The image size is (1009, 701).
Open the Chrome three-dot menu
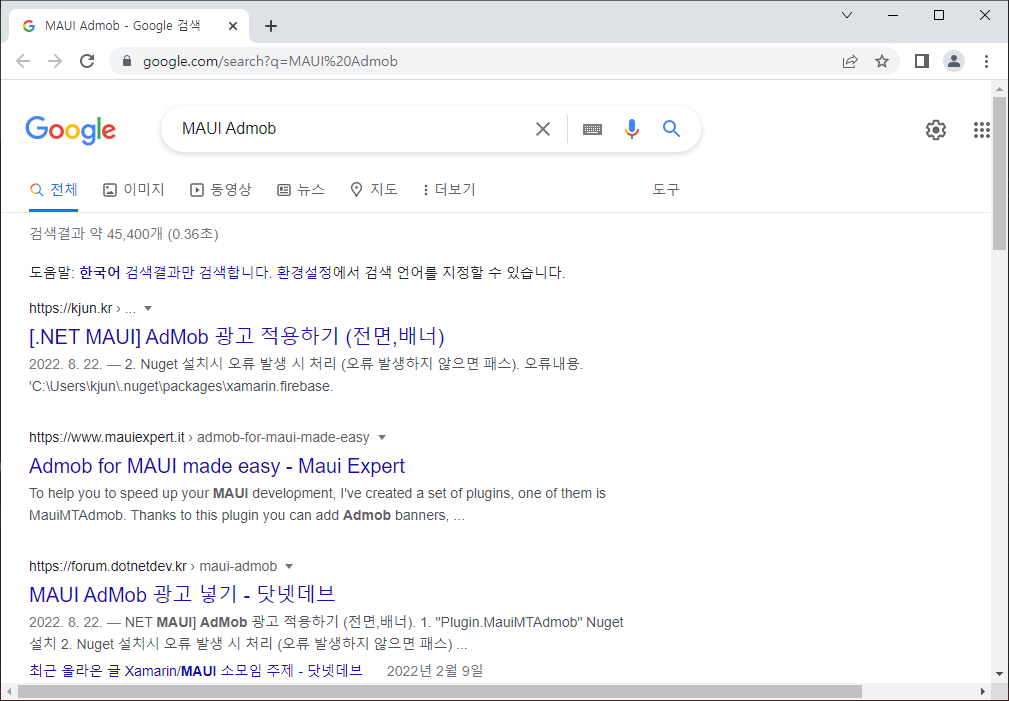[987, 61]
